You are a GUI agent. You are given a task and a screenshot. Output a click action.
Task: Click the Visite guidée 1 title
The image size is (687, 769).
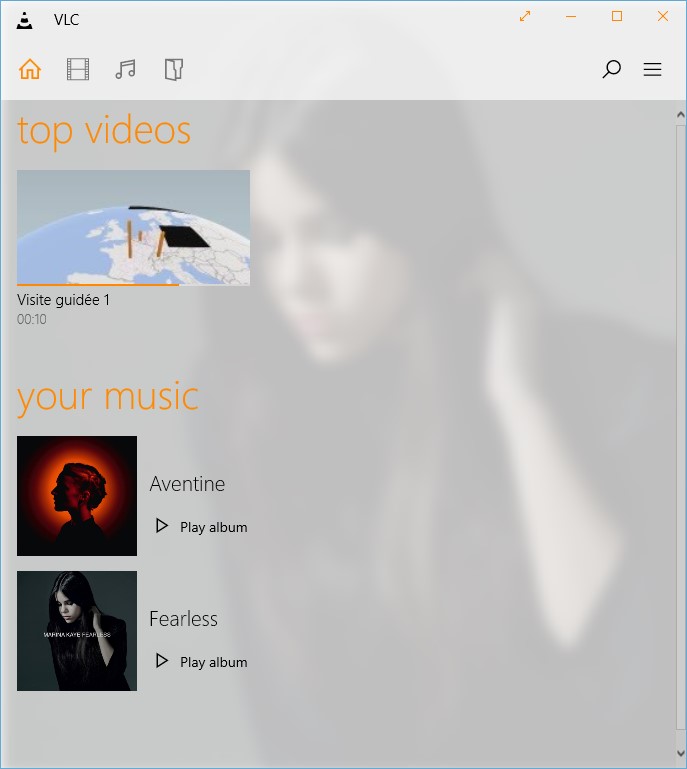pos(63,300)
